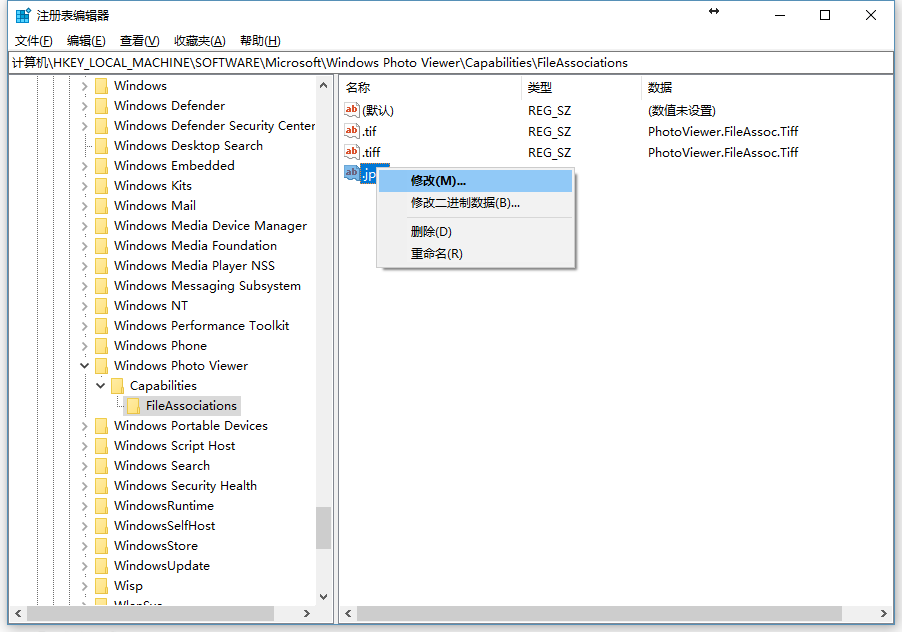Viewport: 902px width, 632px height.
Task: Click the registry path address bar
Action: click(451, 63)
